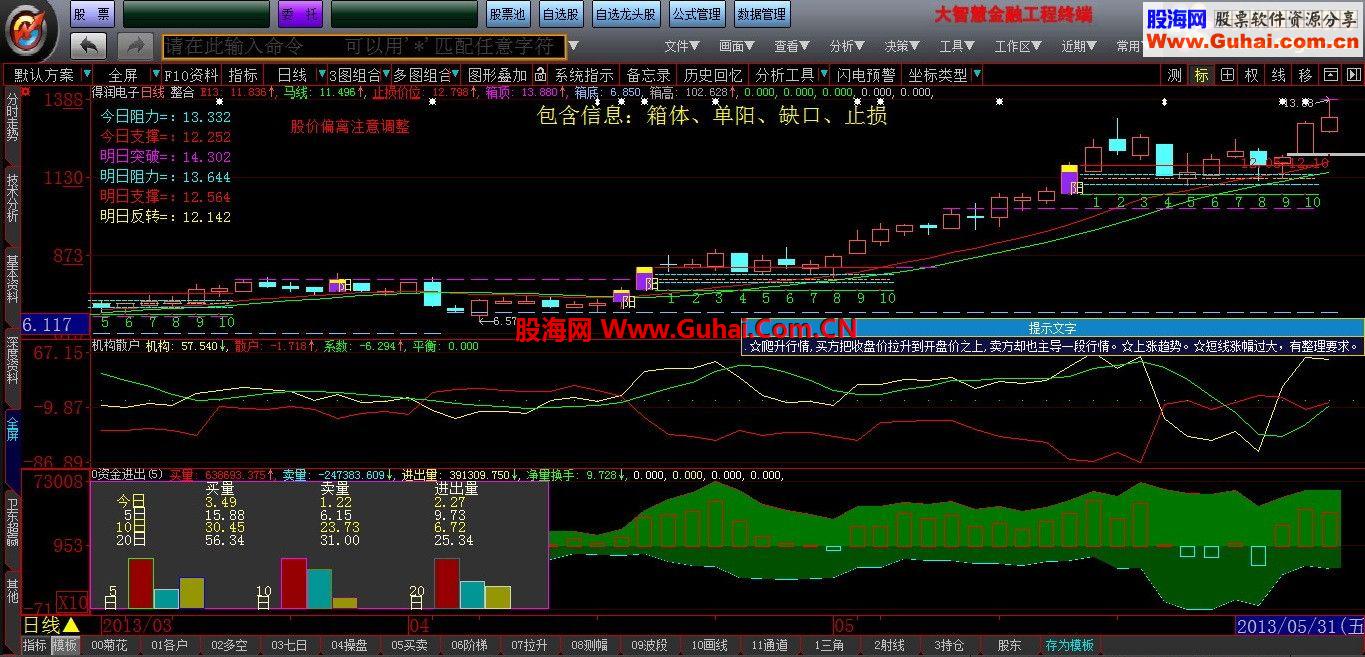Image resolution: width=1365 pixels, height=657 pixels.
Task: Click 存为模板 save template link
Action: (x=1070, y=646)
